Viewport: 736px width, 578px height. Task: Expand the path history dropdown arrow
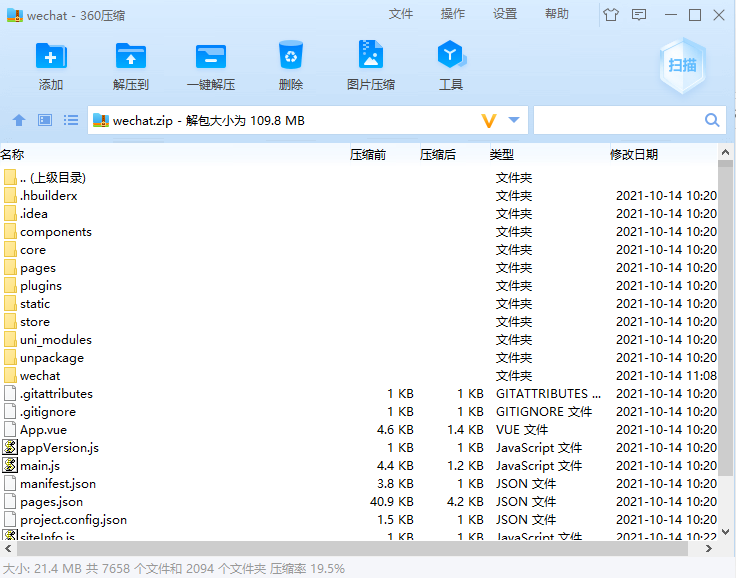click(x=514, y=120)
